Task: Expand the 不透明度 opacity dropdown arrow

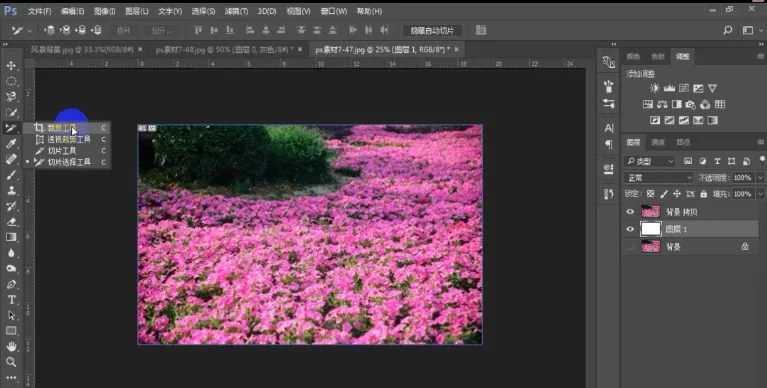Action: [x=761, y=178]
